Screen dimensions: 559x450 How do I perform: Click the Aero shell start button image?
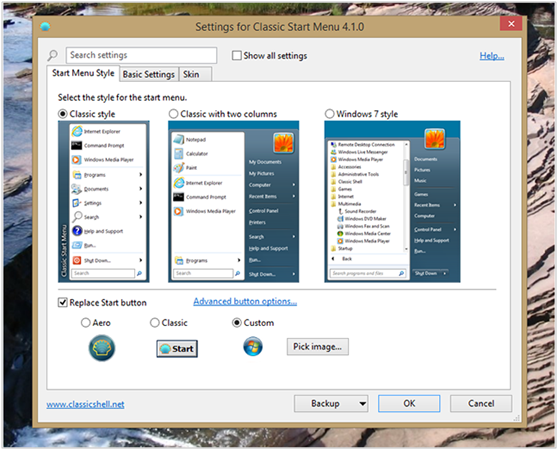click(102, 348)
